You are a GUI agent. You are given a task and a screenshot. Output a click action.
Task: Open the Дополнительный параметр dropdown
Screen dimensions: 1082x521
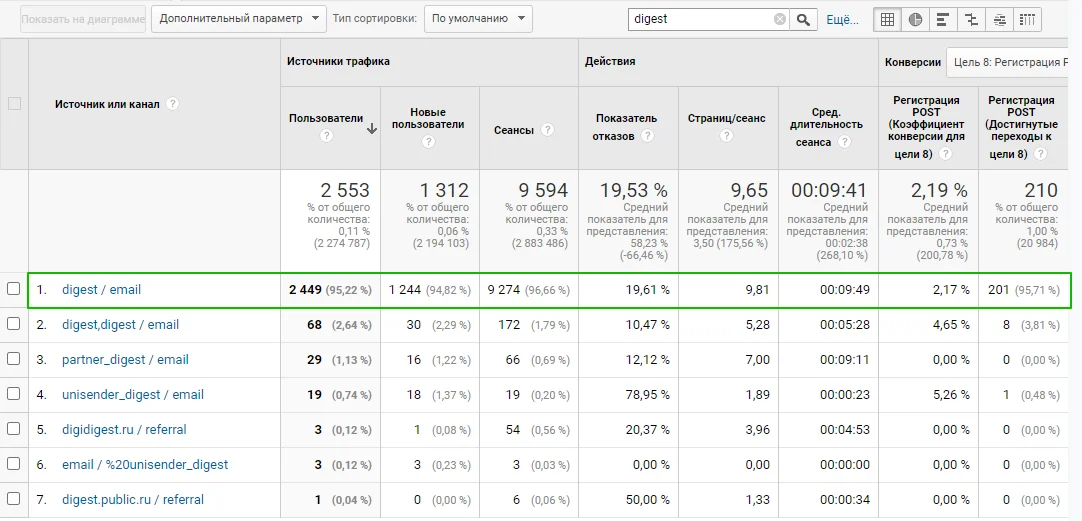pyautogui.click(x=239, y=19)
